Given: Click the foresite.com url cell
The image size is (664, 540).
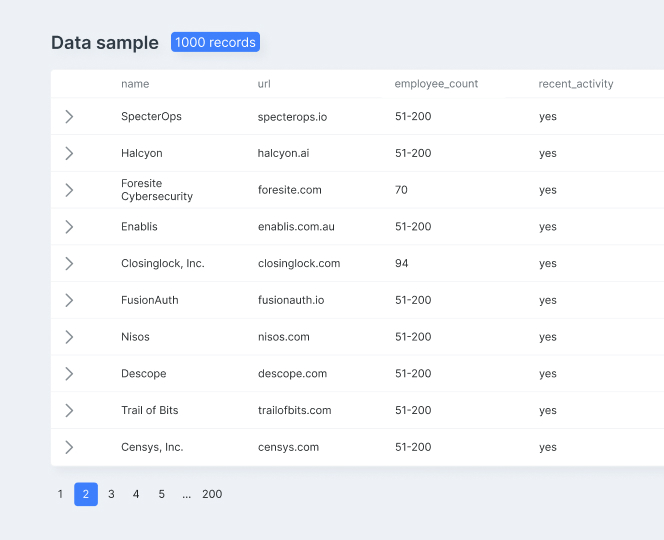Looking at the screenshot, I should (290, 190).
